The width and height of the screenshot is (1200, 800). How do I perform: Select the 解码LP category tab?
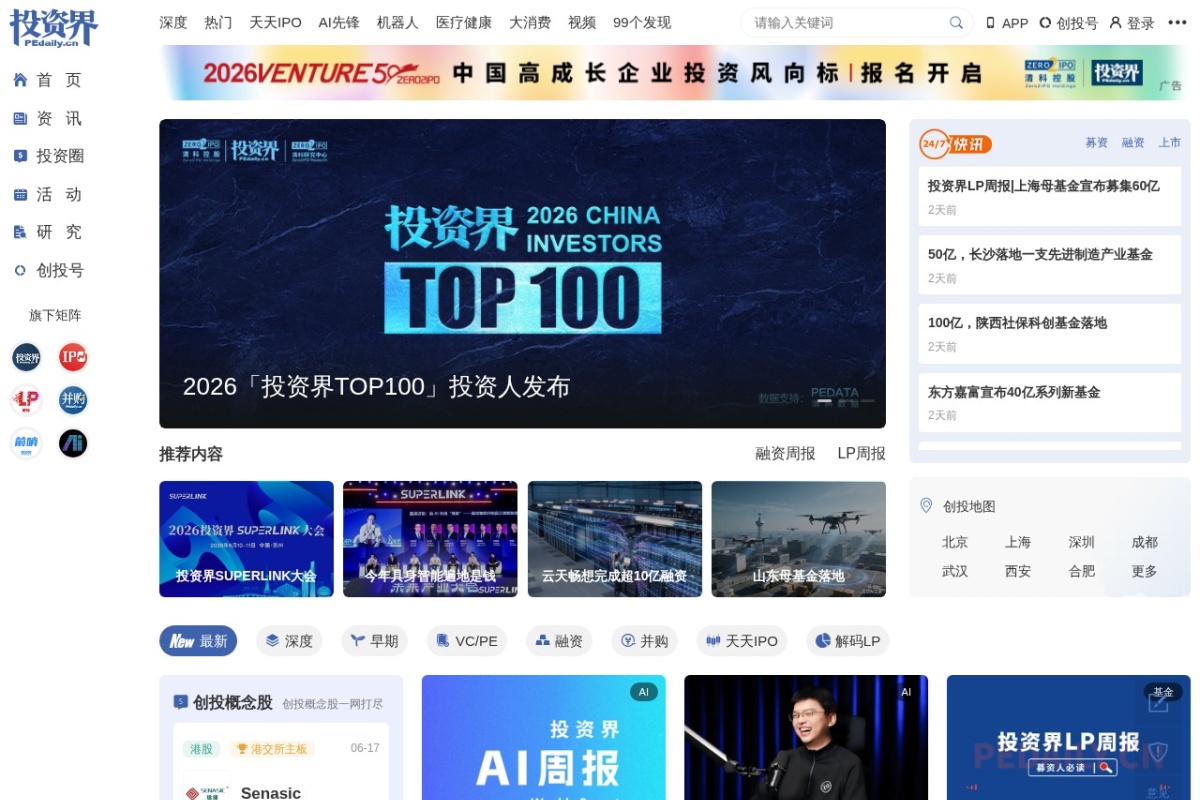point(847,641)
